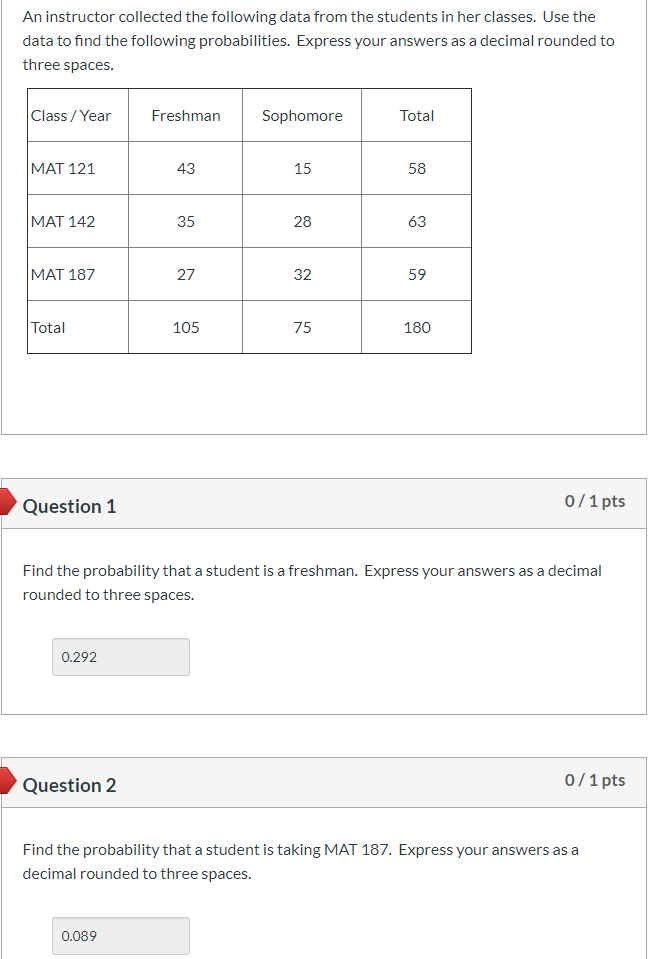Screen dimensions: 650x959
Task: Click the Freshman column header cell
Action: (x=185, y=115)
